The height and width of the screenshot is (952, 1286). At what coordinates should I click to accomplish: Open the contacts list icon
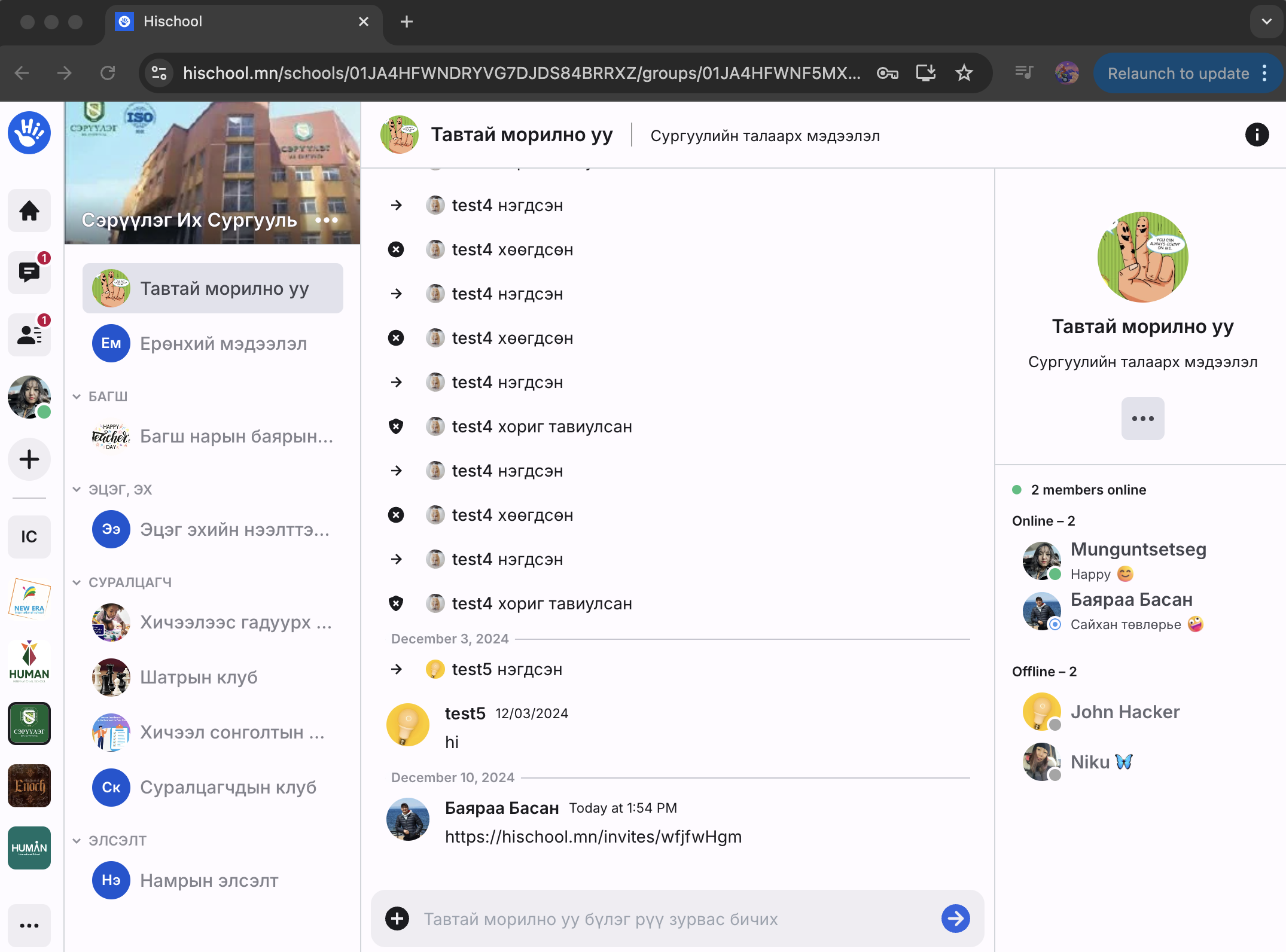tap(29, 335)
